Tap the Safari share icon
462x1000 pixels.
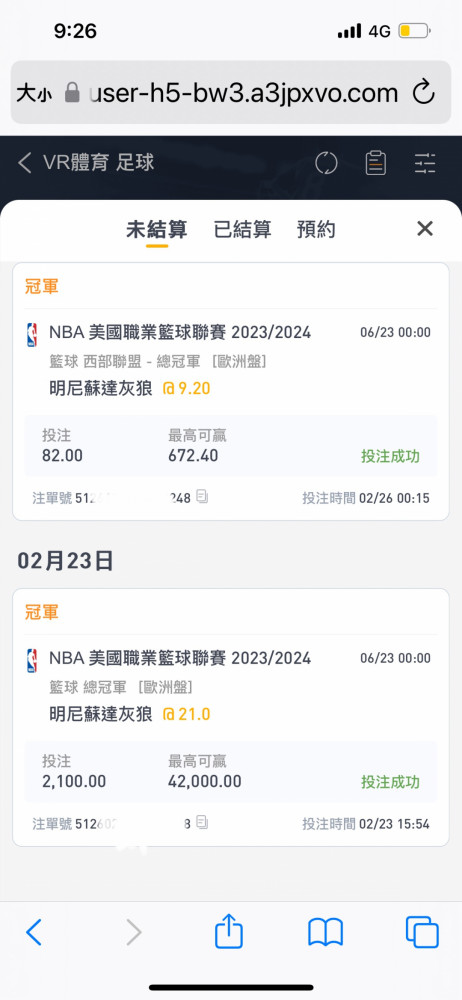229,932
